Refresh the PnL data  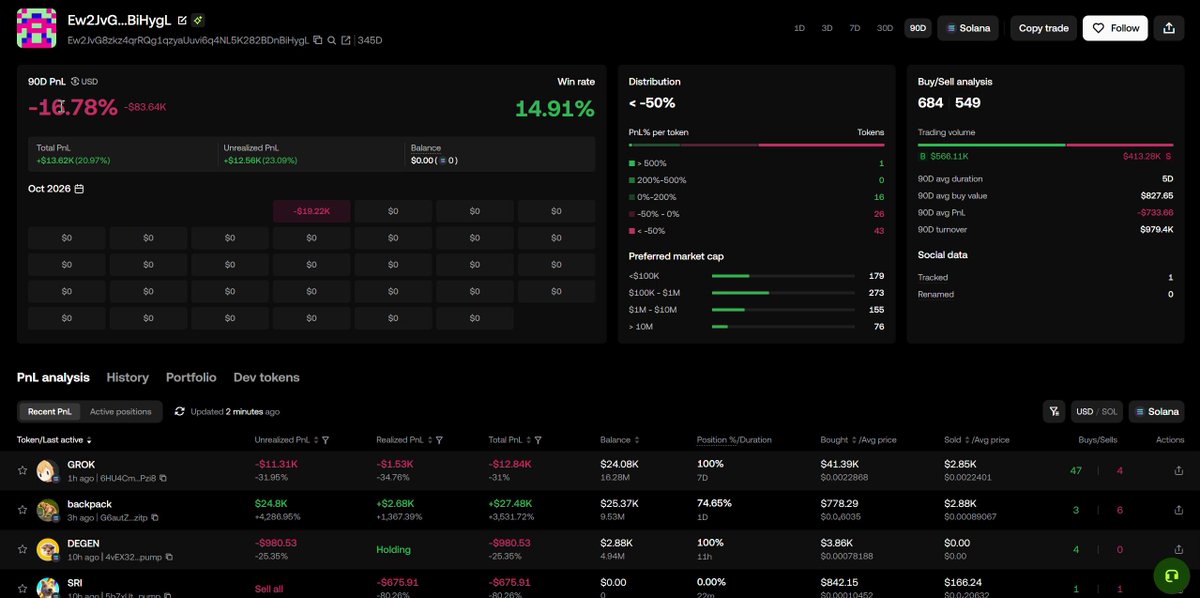[x=180, y=411]
